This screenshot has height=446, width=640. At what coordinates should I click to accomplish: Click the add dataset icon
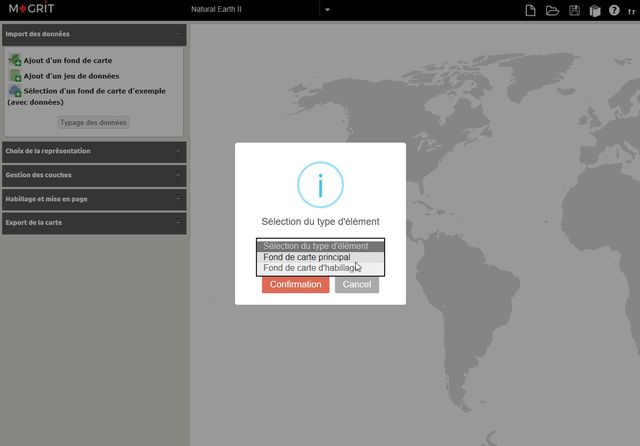tap(15, 76)
